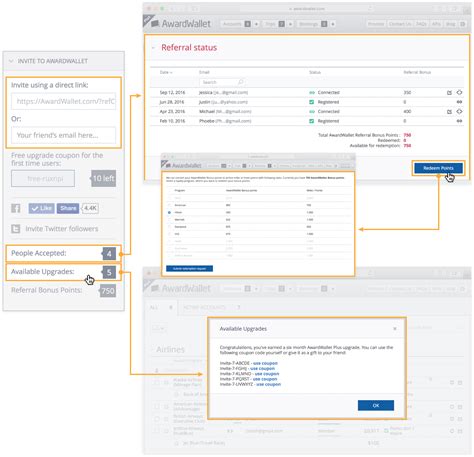This screenshot has width=474, height=457.
Task: Open Contact Us in Referral window header
Action: tap(400, 24)
